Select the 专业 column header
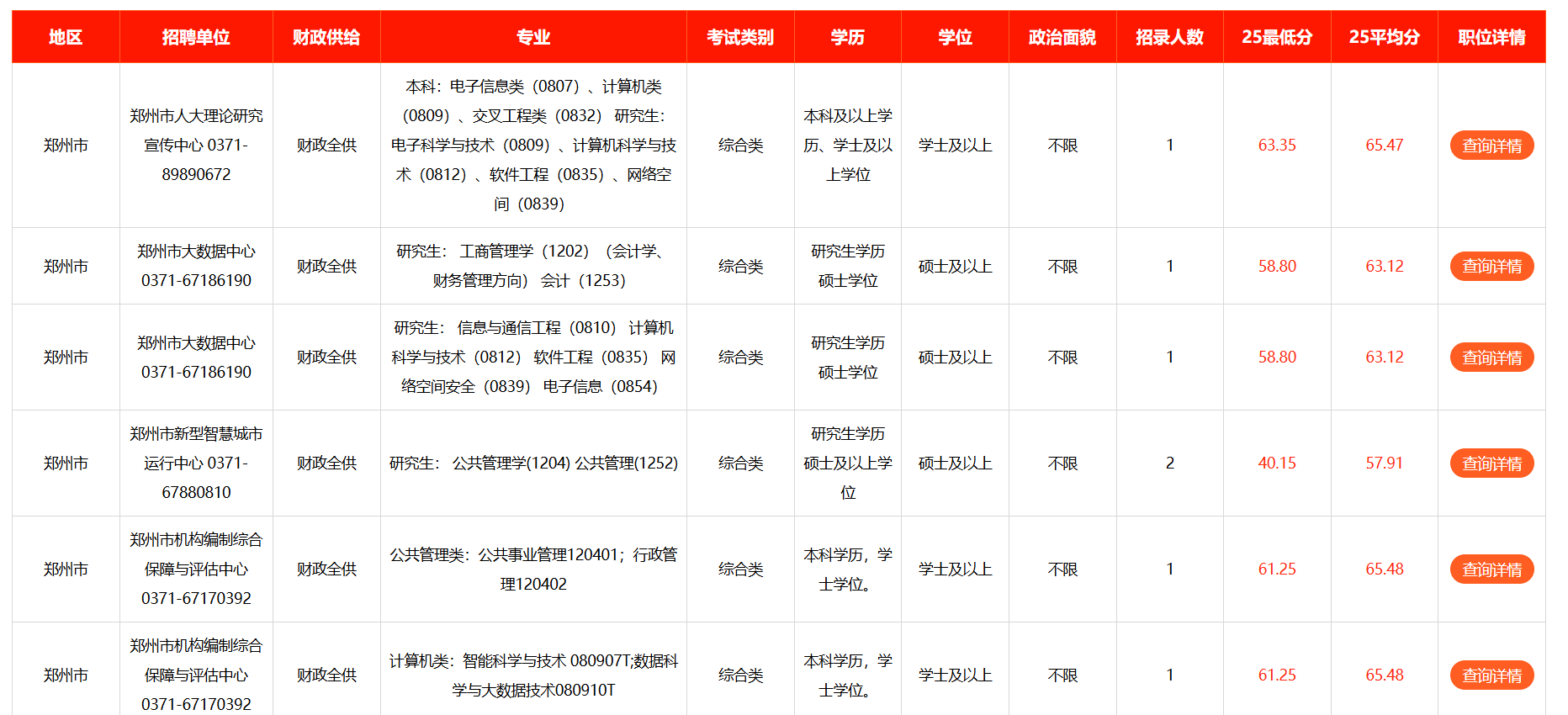 [x=533, y=37]
